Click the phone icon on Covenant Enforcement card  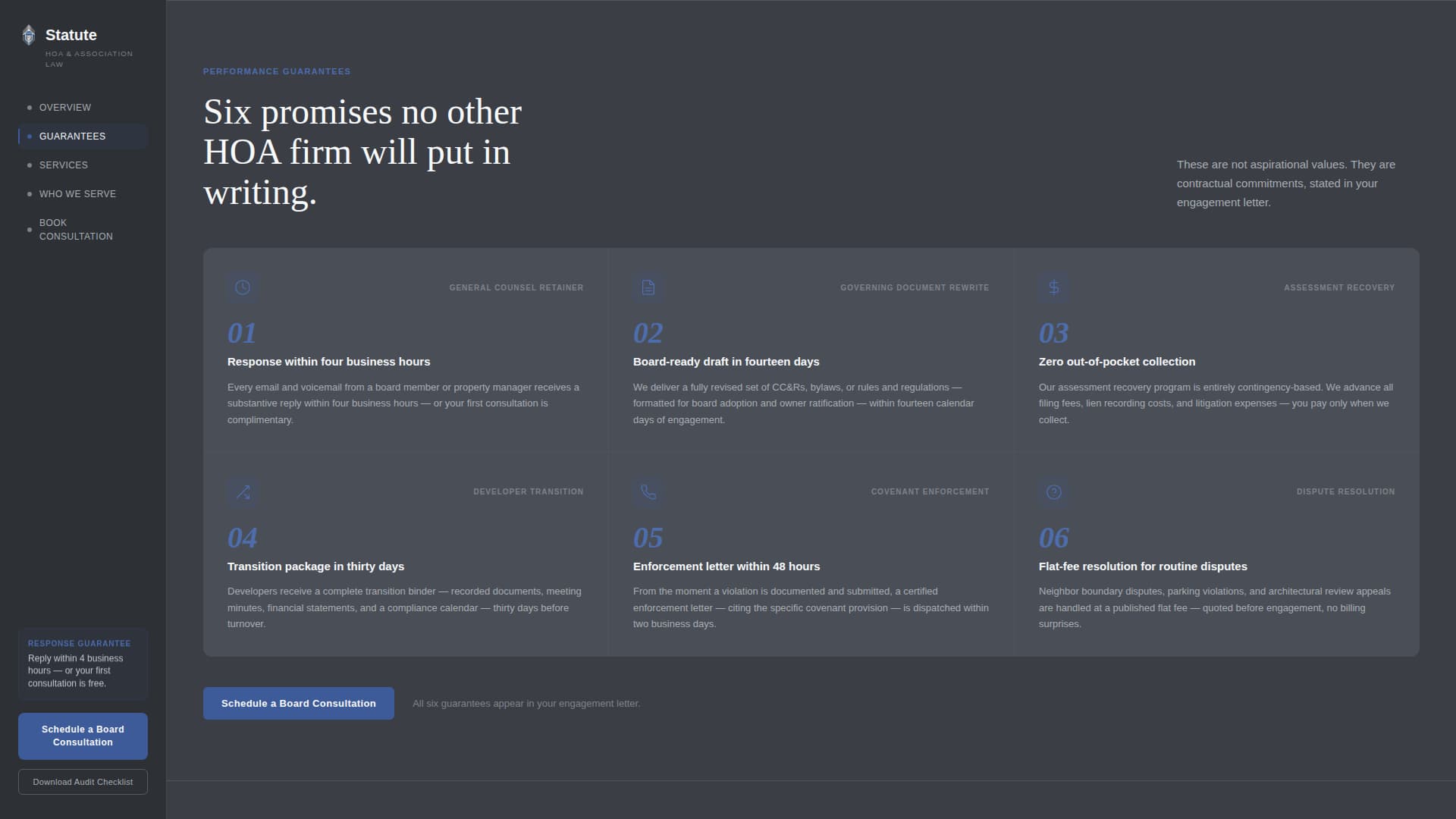click(x=648, y=492)
